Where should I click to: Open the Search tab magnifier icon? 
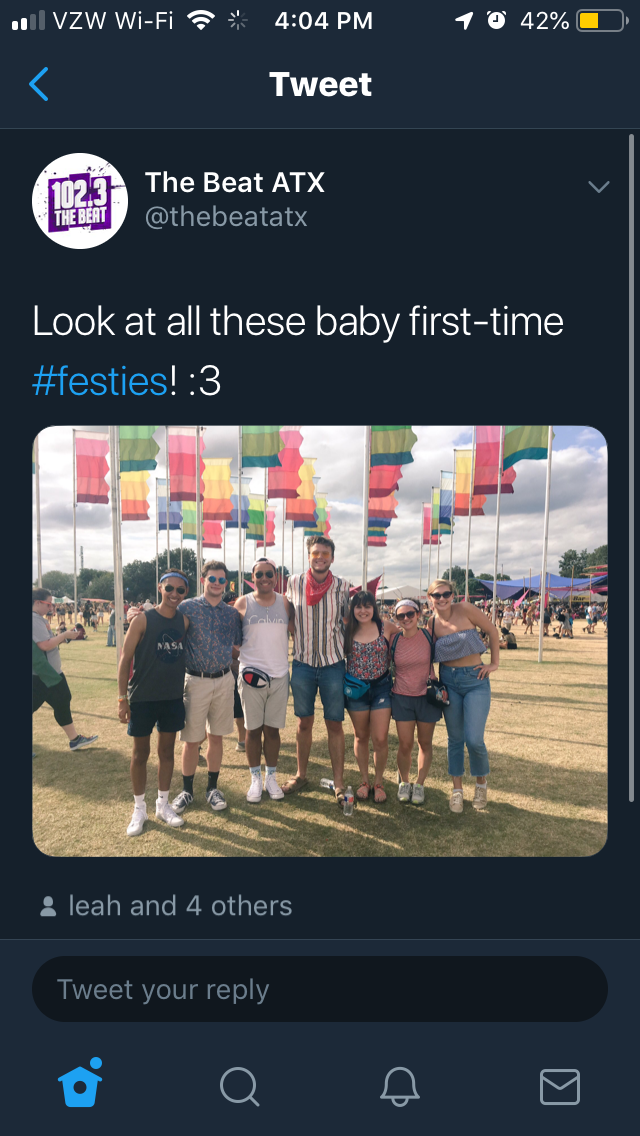pos(240,1087)
